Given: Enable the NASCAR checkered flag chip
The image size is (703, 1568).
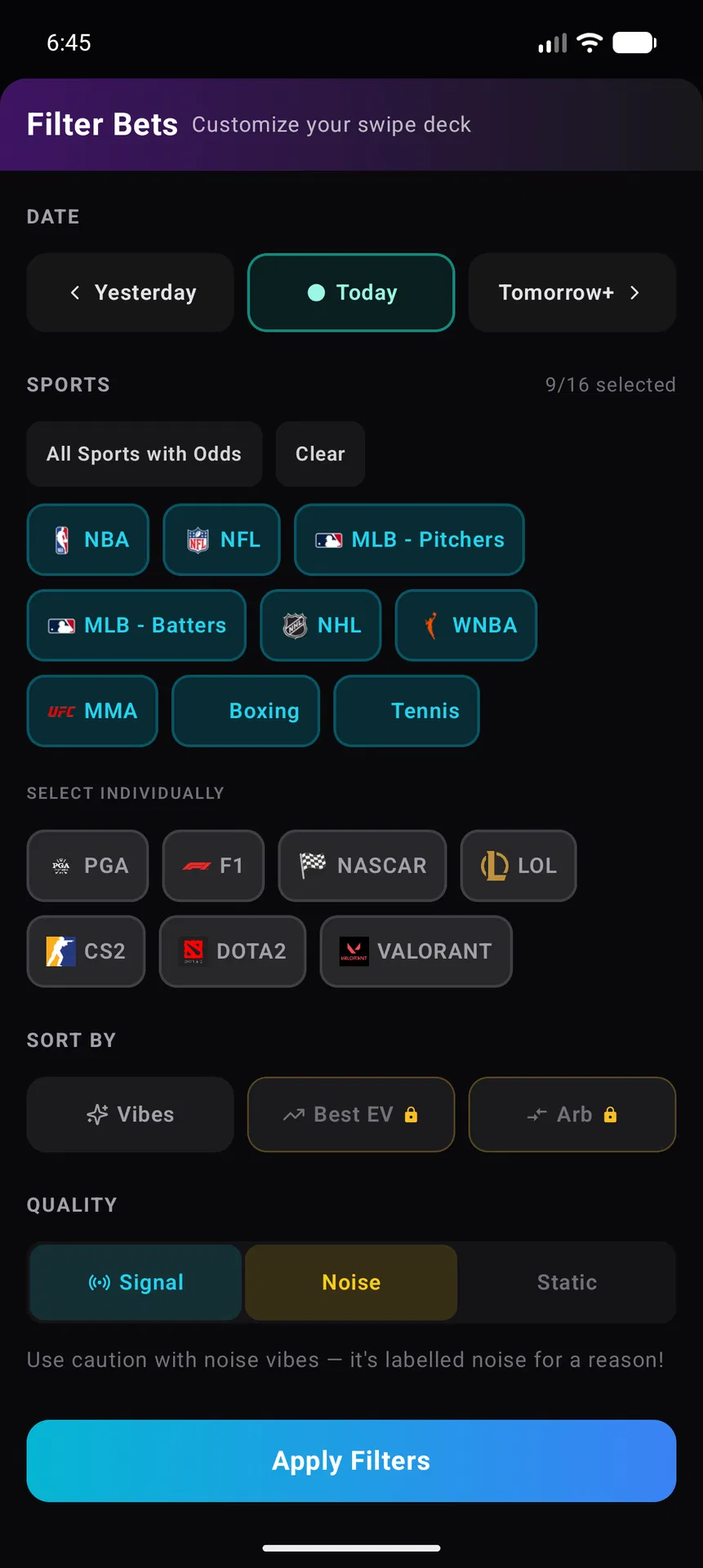Looking at the screenshot, I should pos(363,866).
